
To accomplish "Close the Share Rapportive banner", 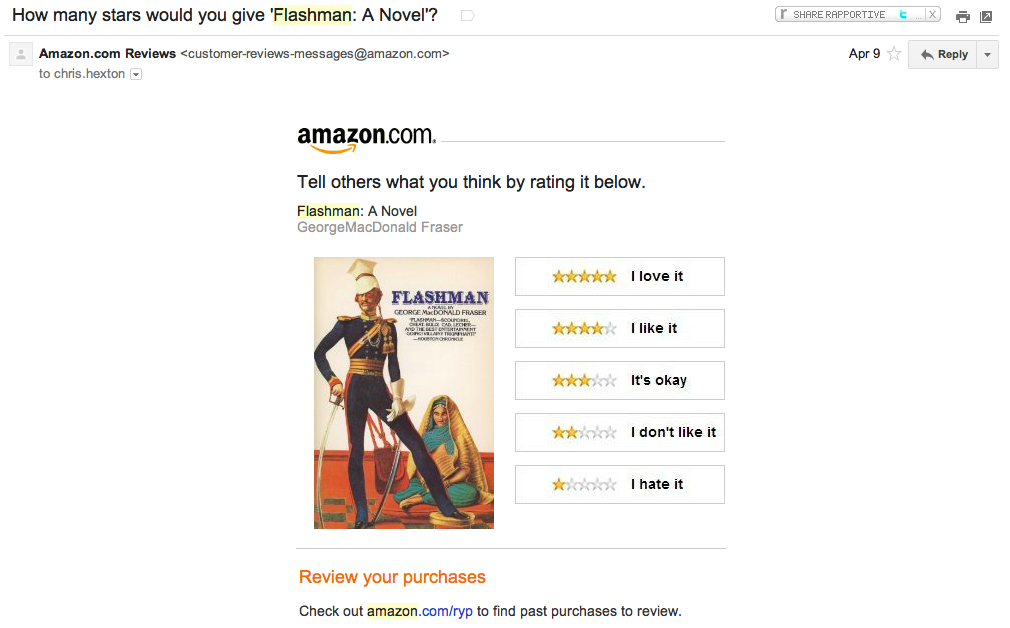I will point(932,14).
